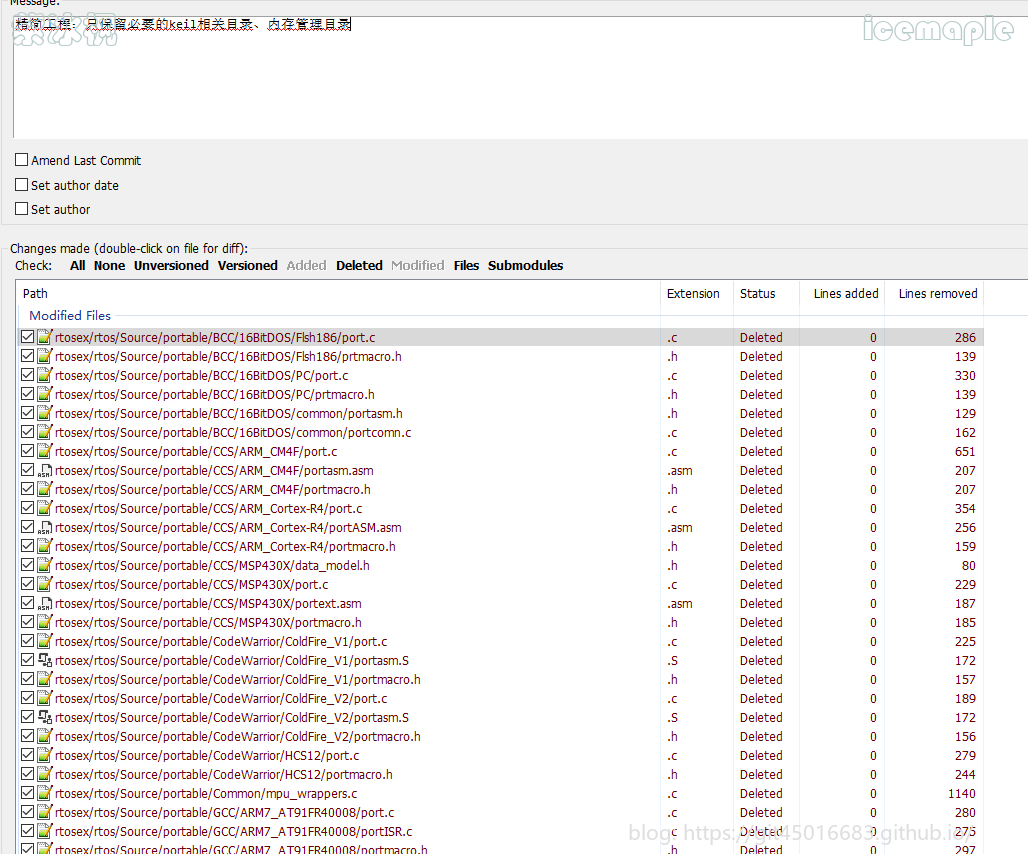Check All files link
The width and height of the screenshot is (1028, 854).
point(77,265)
